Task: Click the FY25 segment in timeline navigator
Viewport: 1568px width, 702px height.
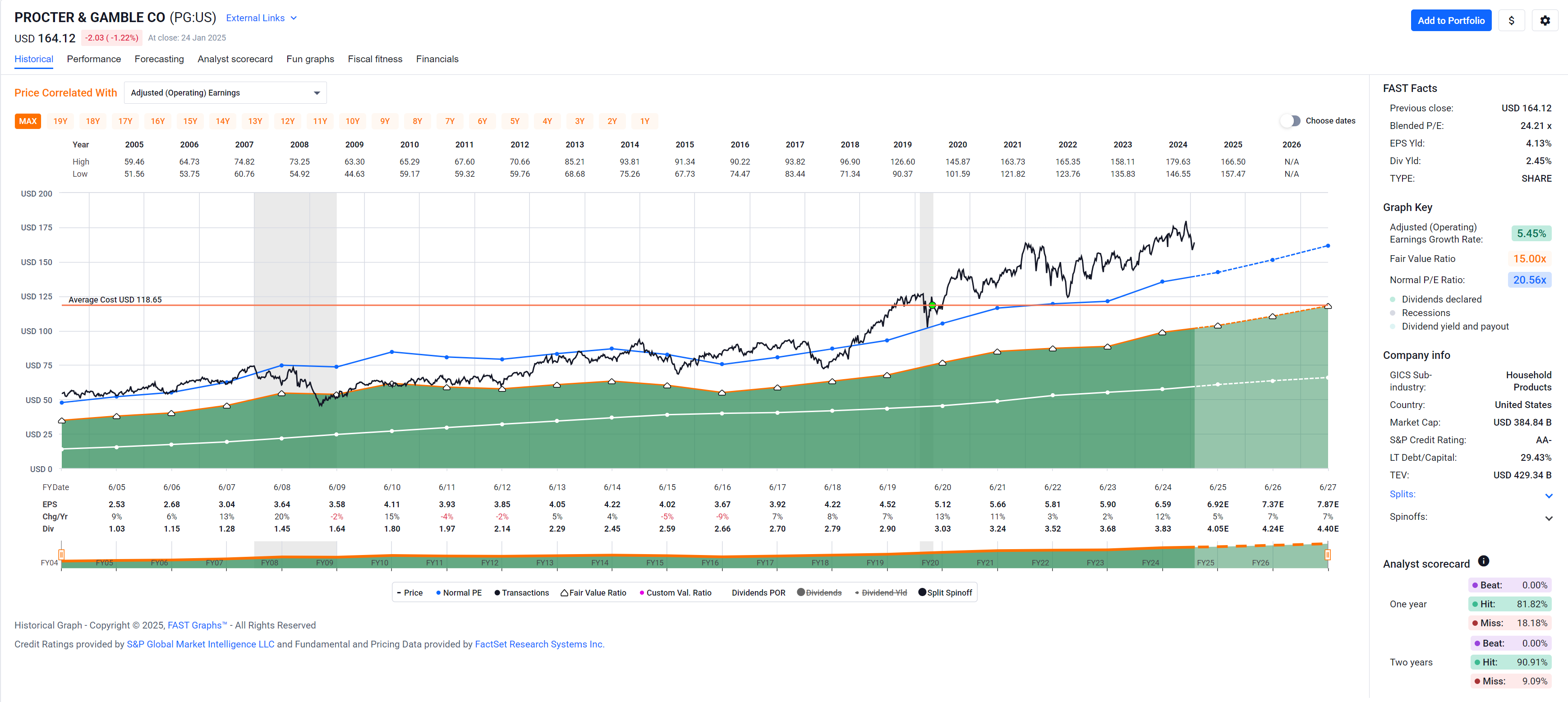Action: pos(1205,563)
